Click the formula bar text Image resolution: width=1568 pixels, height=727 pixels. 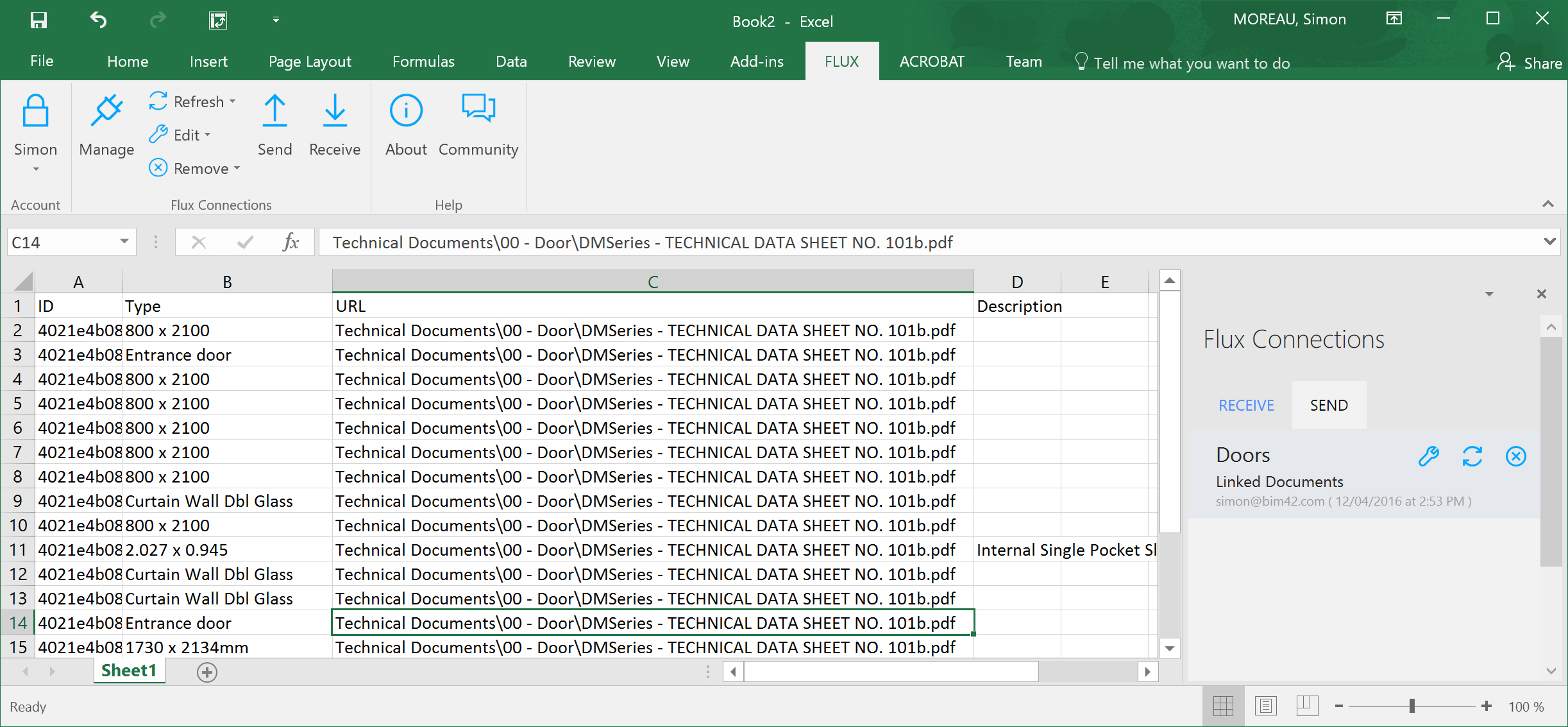[x=643, y=242]
